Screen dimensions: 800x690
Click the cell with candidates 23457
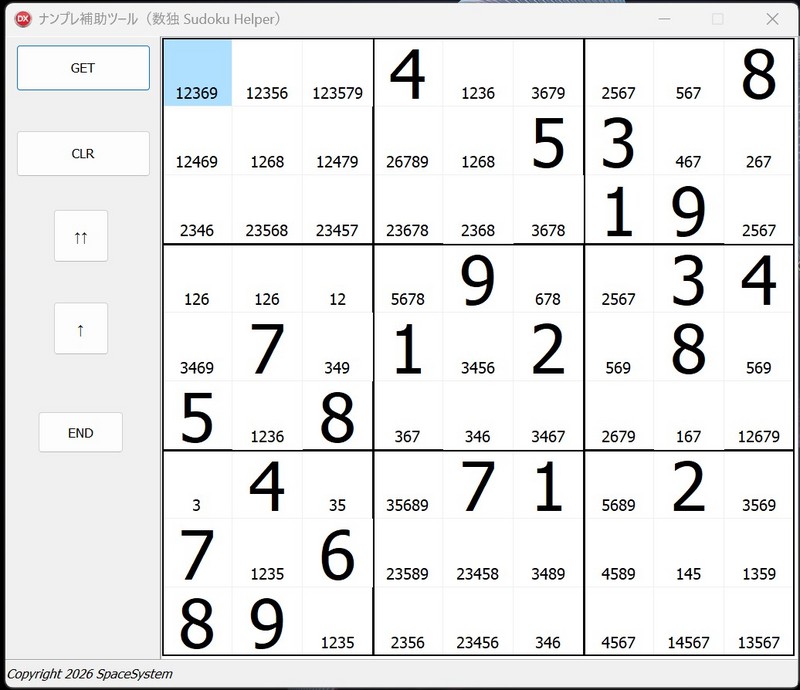coord(337,210)
